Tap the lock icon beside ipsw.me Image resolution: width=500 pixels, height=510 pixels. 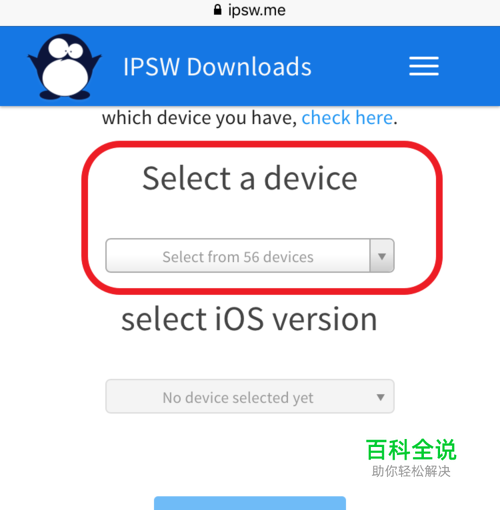tap(217, 10)
